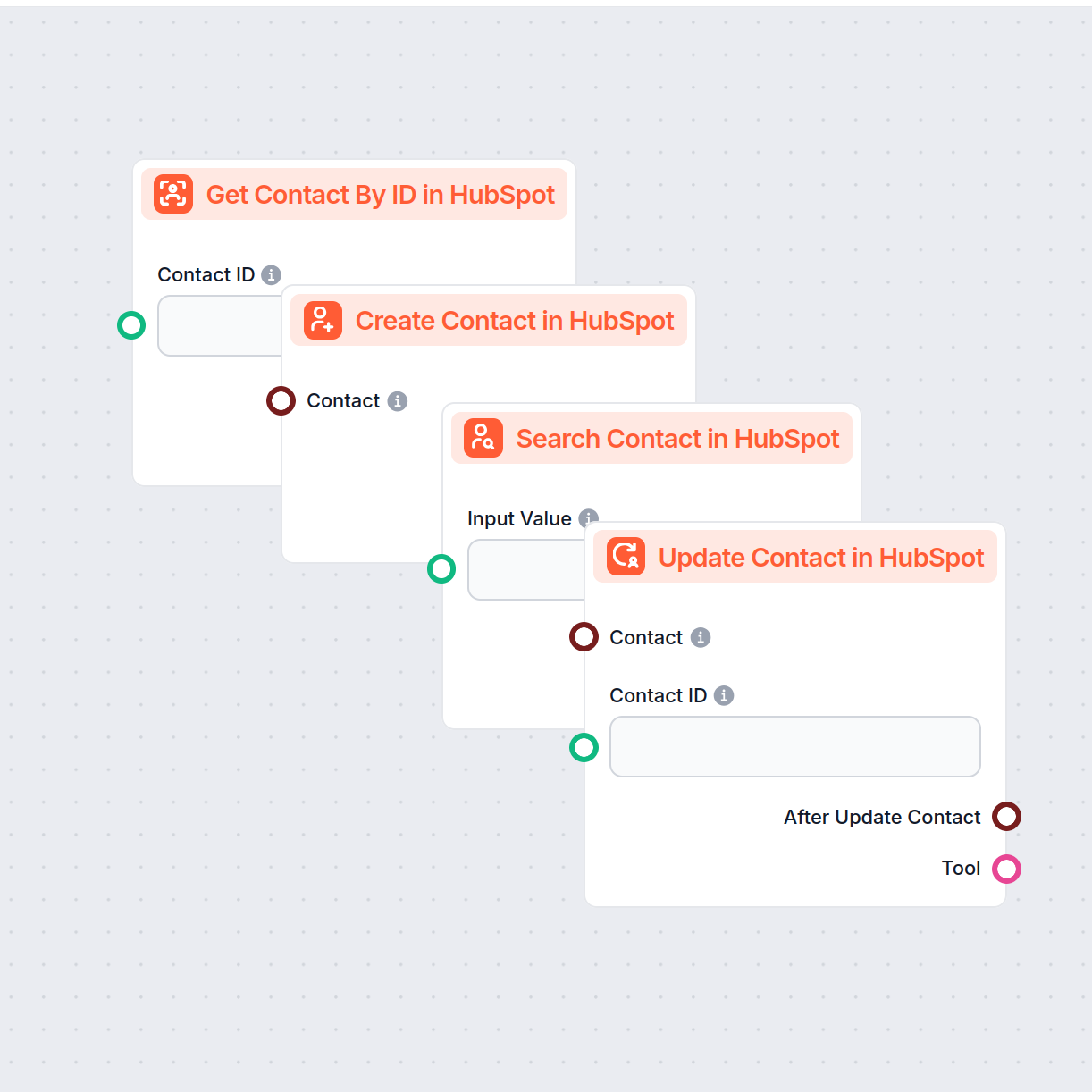Click the info icon beside Input Value

(588, 518)
